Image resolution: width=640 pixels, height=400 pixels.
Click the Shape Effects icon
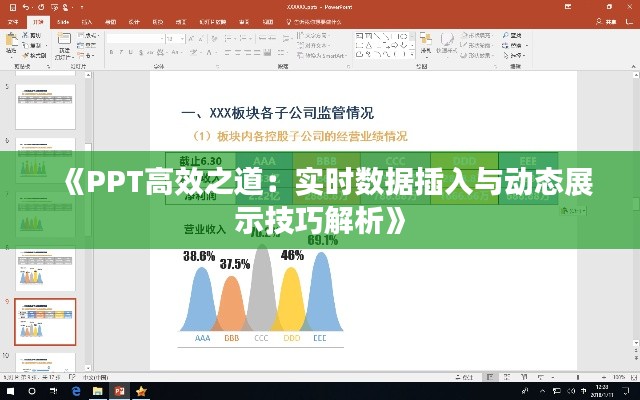(x=464, y=55)
